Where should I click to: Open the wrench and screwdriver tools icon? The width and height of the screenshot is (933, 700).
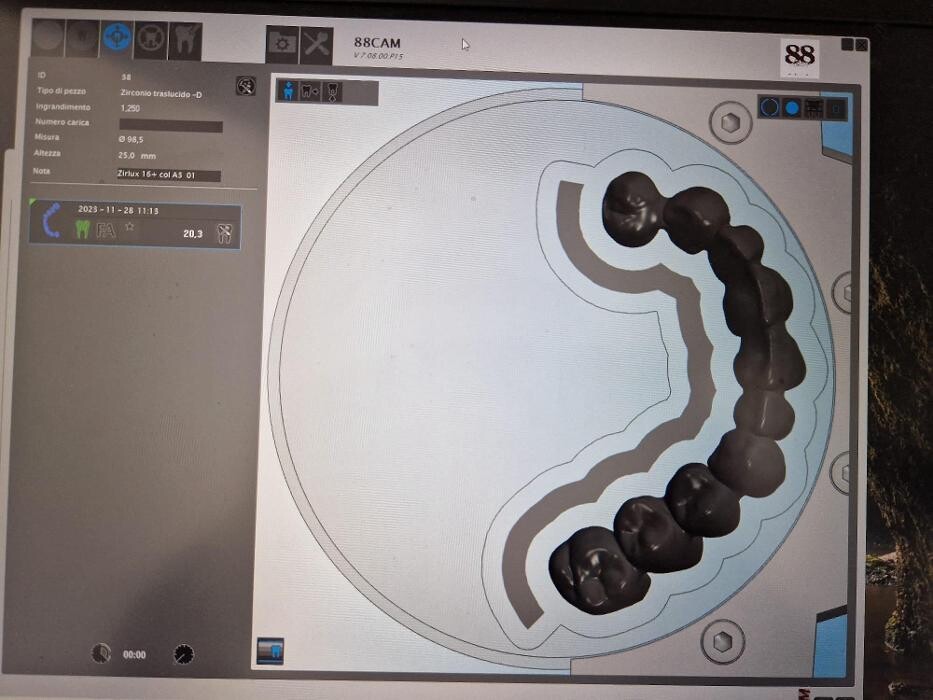[316, 42]
